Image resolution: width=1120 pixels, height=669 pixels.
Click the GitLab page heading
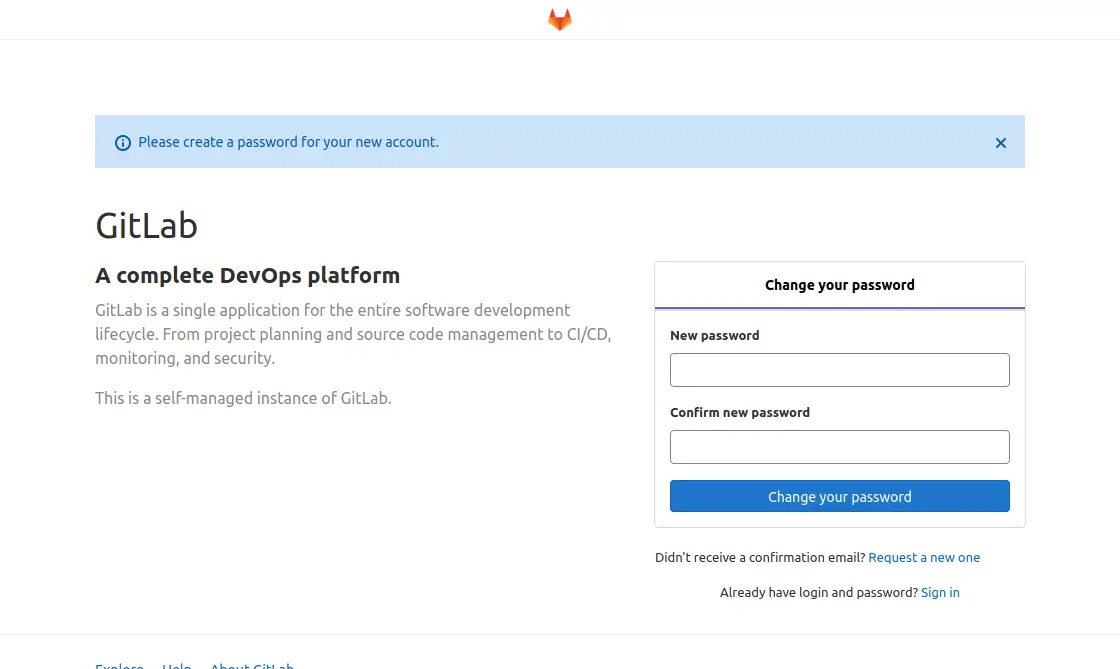(146, 226)
